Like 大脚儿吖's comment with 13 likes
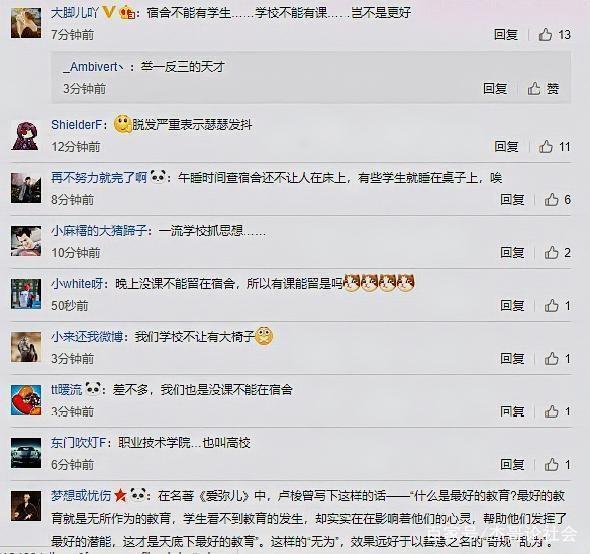The width and height of the screenshot is (590, 554). 545,35
